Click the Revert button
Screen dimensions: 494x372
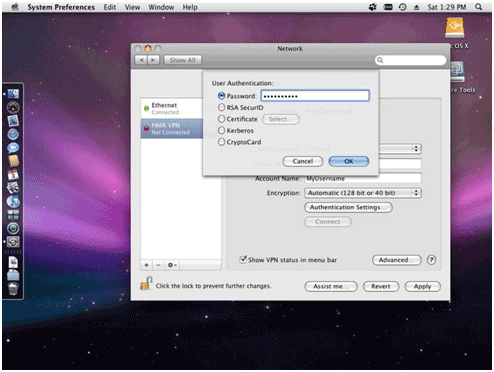(x=381, y=286)
